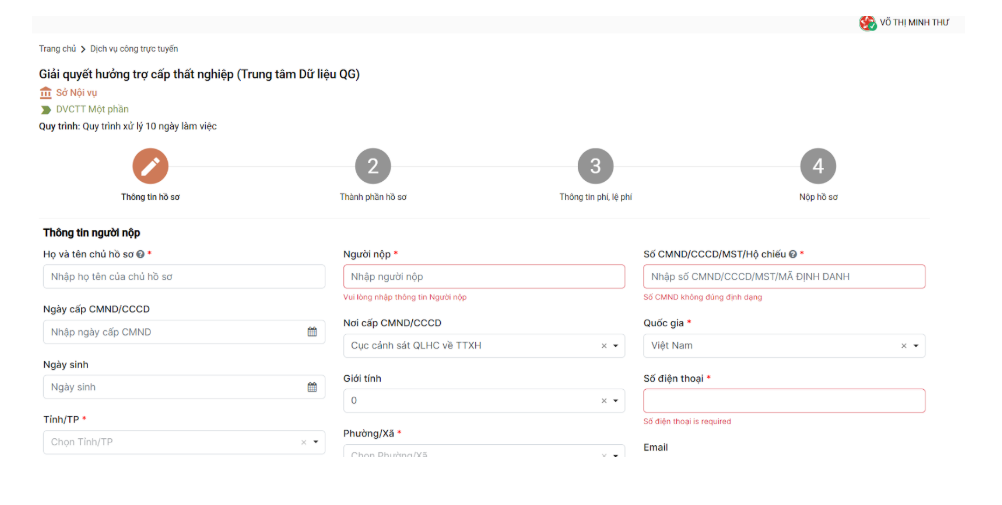Focus the Số điện thoại input field

[x=784, y=401]
